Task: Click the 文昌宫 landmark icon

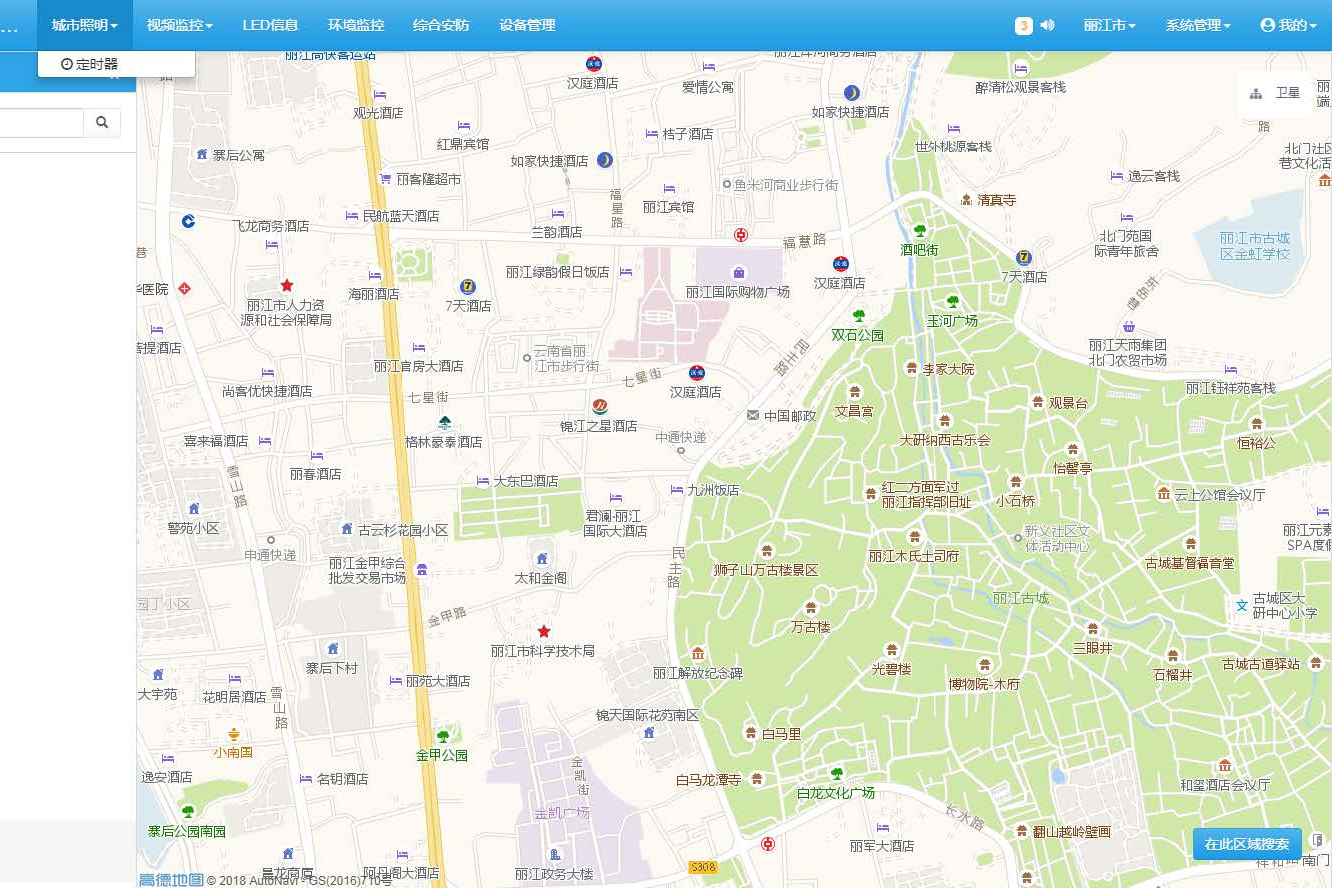Action: 855,391
